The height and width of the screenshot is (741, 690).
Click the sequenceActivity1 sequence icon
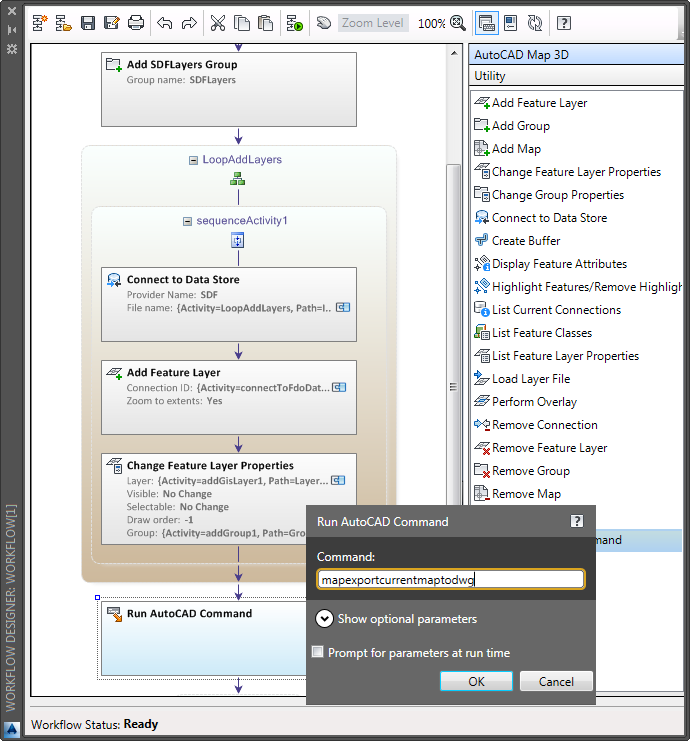238,240
